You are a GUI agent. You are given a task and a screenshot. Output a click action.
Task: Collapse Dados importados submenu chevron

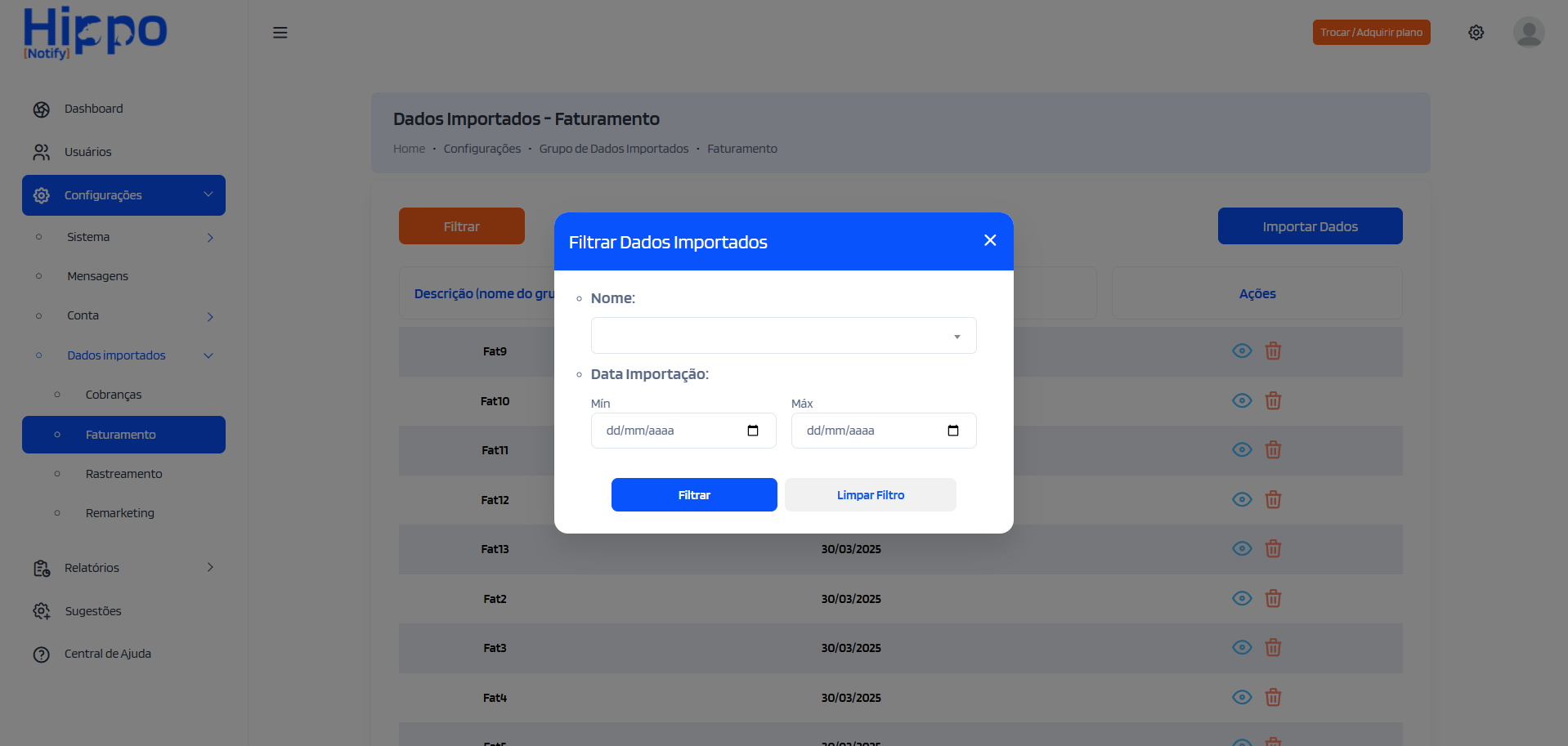coord(208,355)
